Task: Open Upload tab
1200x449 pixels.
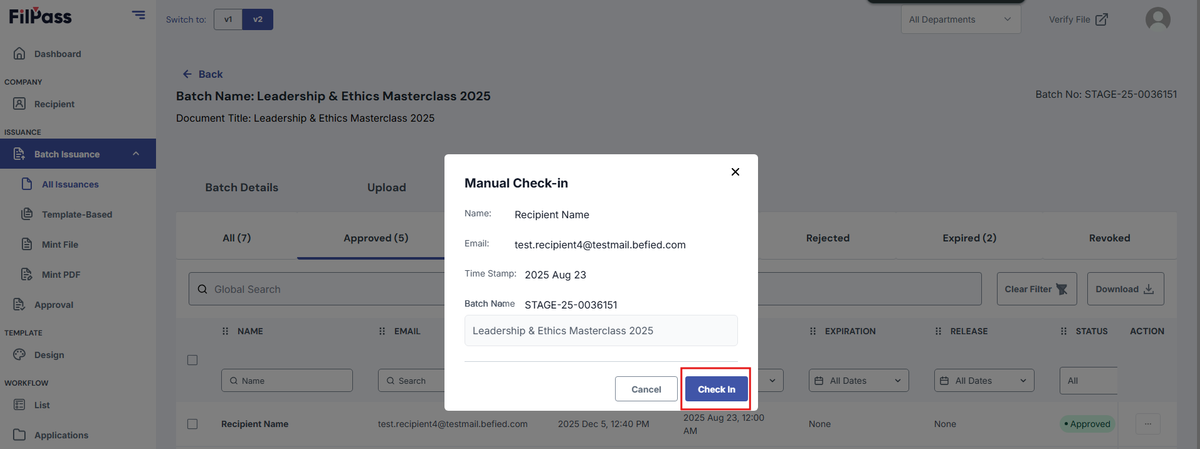Action: coord(386,187)
